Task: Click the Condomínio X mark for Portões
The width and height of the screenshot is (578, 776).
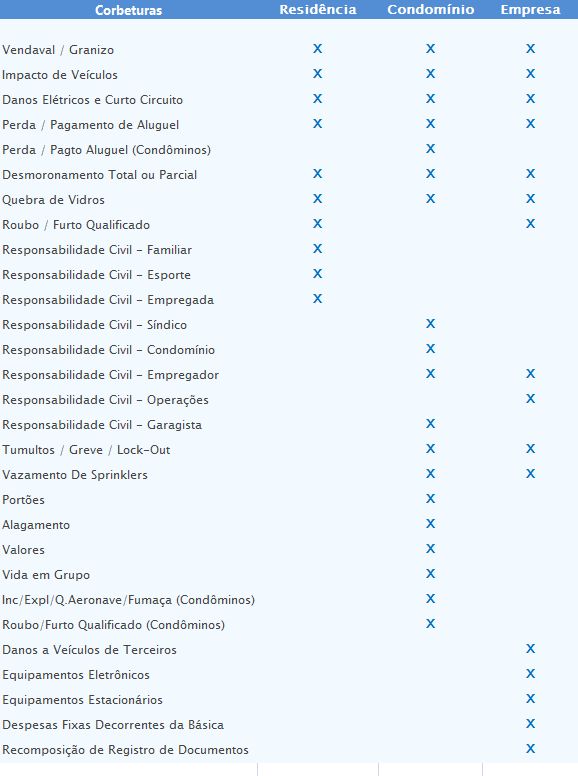Action: coord(431,498)
